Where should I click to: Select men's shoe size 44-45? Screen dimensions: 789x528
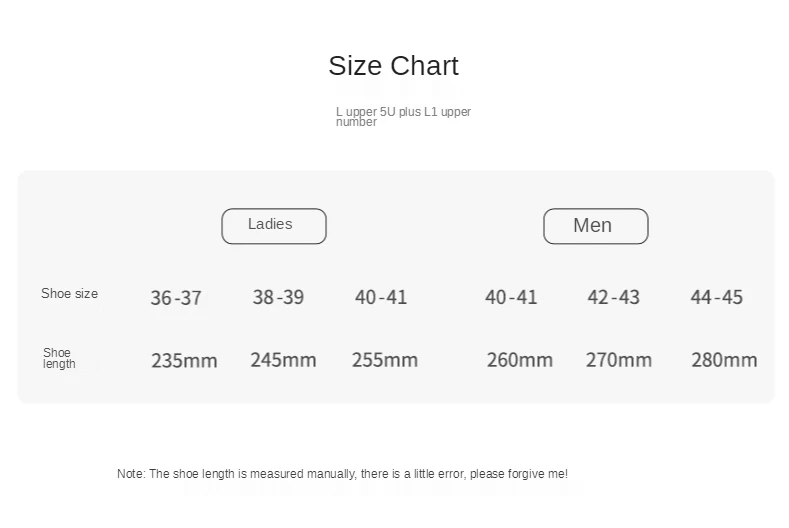tap(717, 297)
